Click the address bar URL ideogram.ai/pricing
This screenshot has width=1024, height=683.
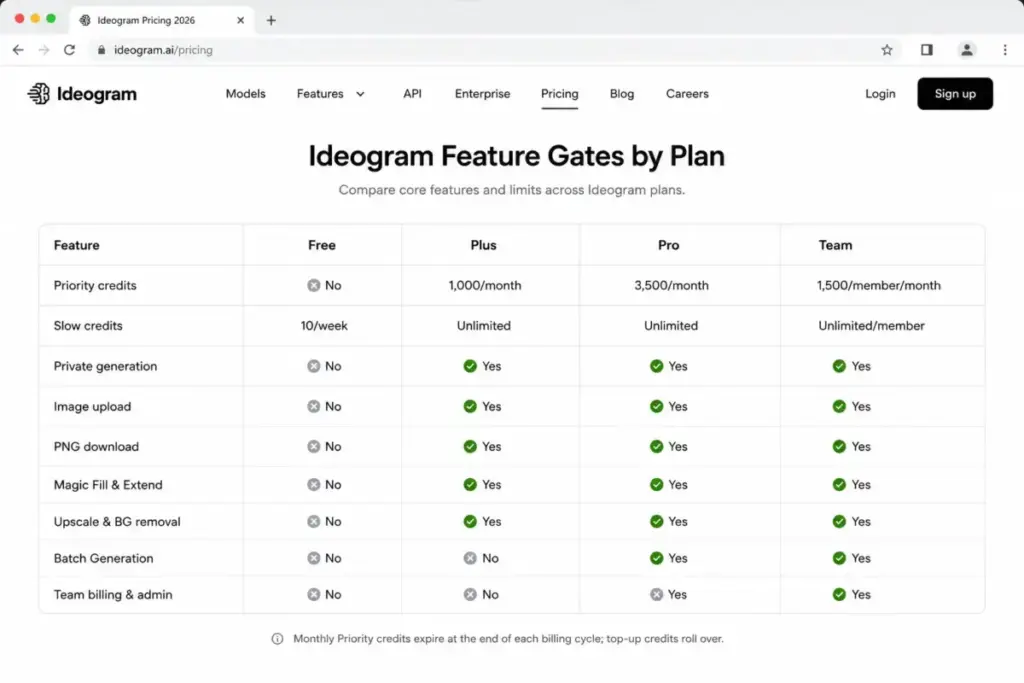coord(163,50)
